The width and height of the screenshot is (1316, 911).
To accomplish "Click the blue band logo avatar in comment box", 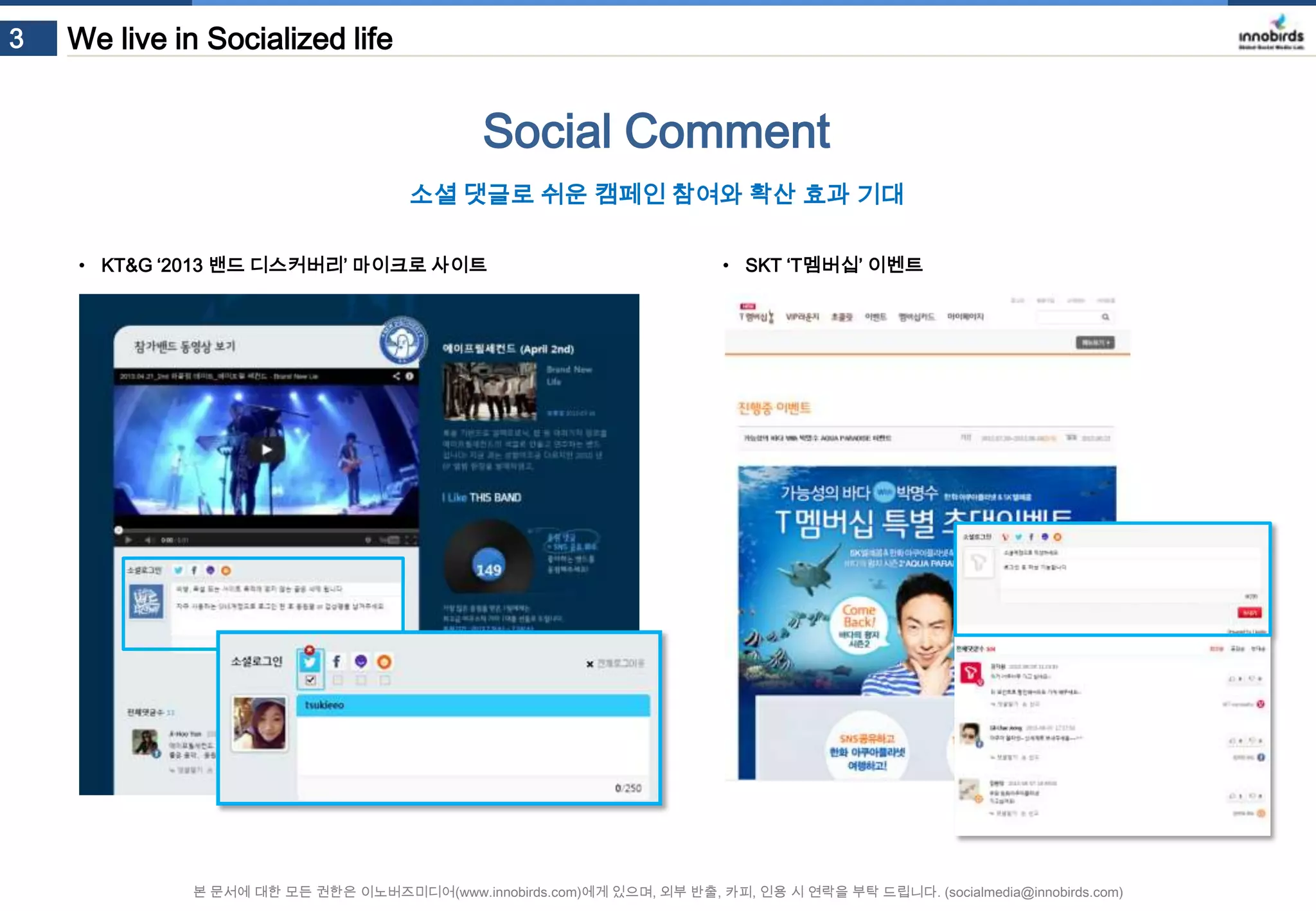I will 146,601.
